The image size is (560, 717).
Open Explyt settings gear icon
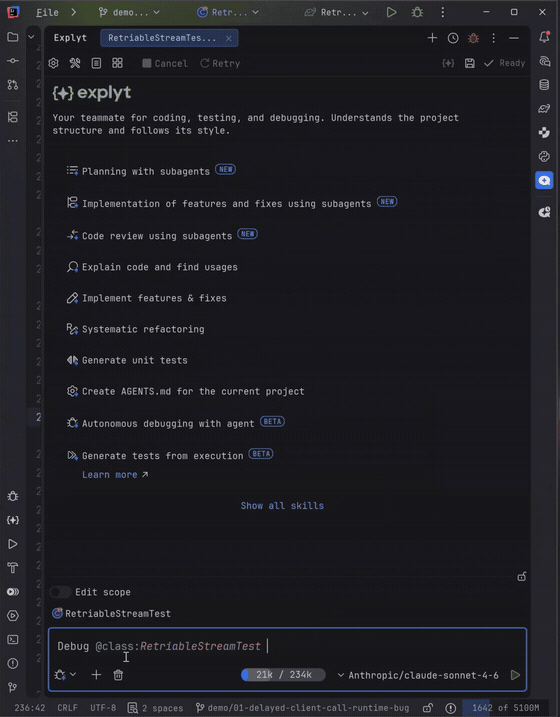click(53, 63)
